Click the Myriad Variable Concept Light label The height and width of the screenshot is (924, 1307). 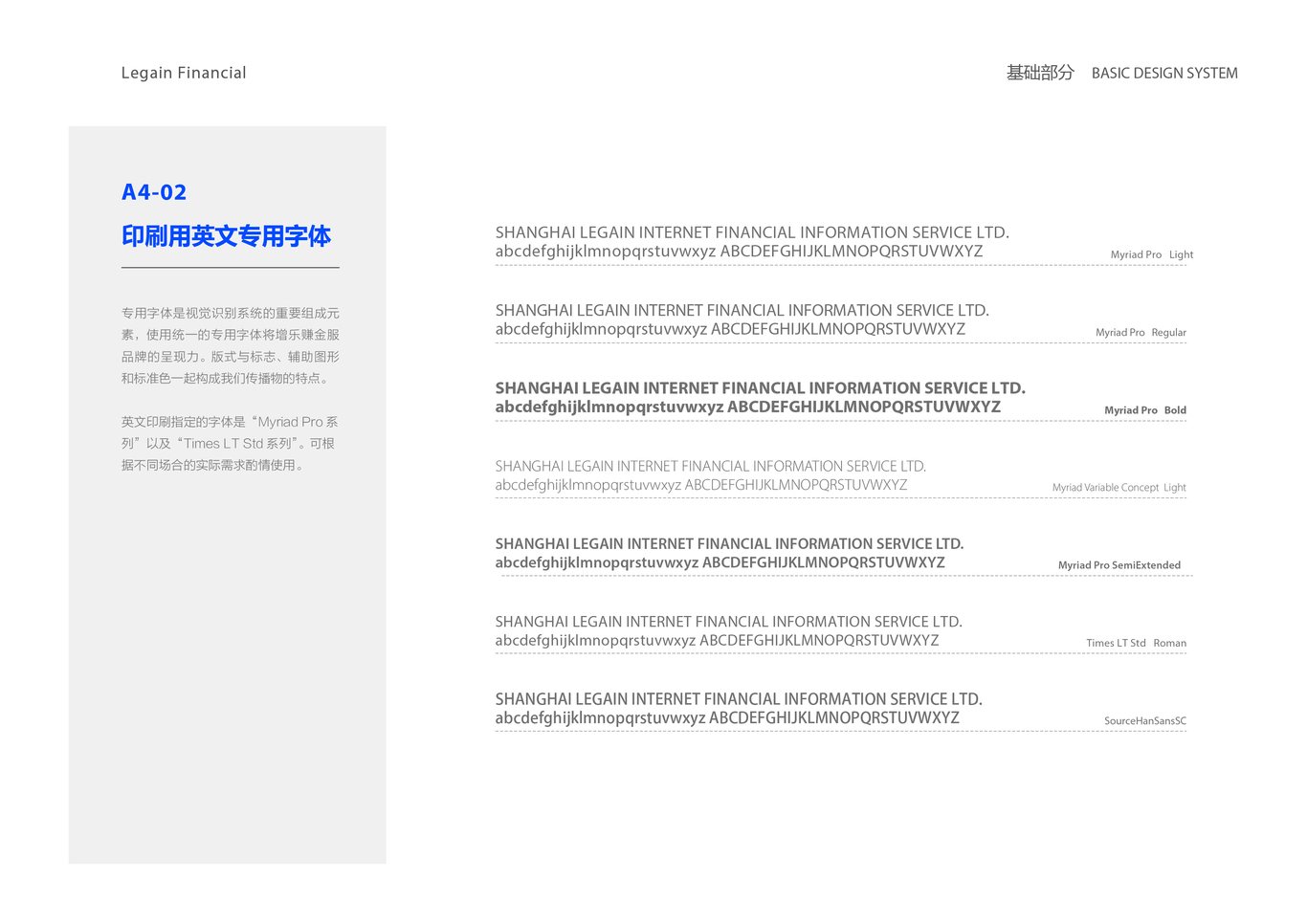pyautogui.click(x=1119, y=488)
